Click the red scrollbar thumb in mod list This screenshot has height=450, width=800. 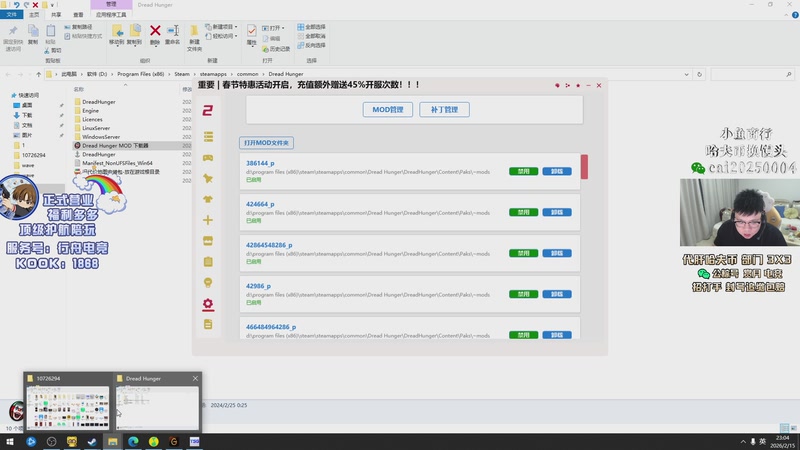pyautogui.click(x=584, y=167)
